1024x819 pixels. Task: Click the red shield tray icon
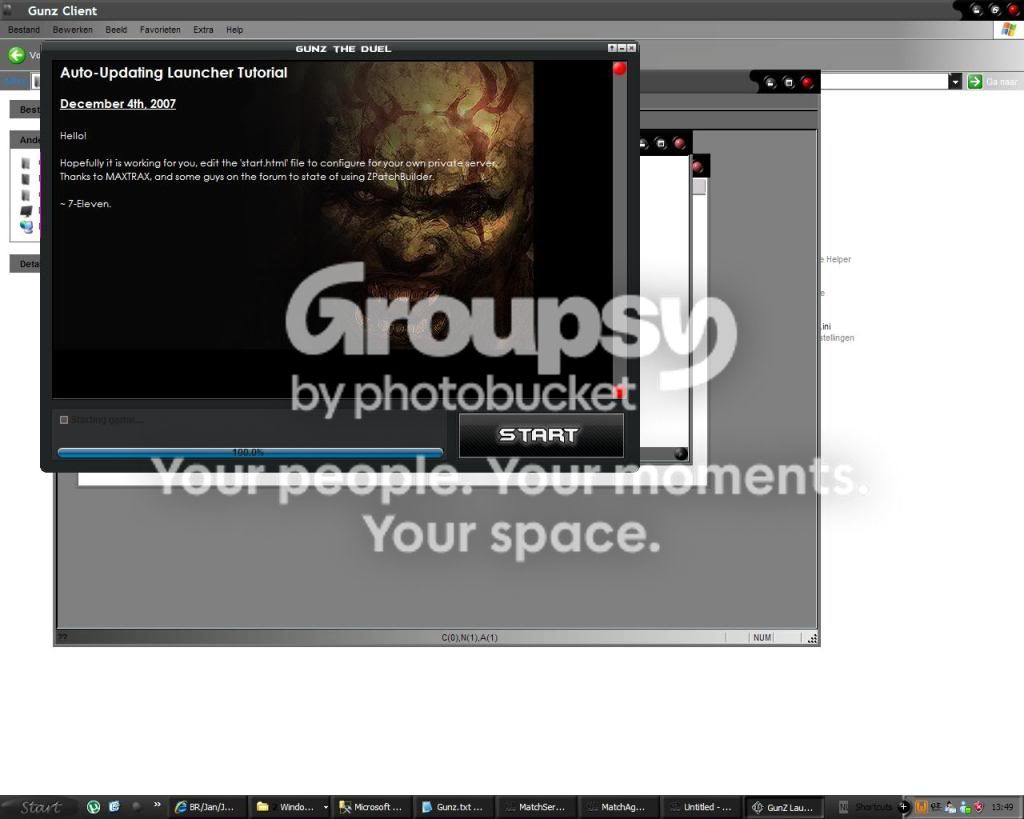[978, 807]
